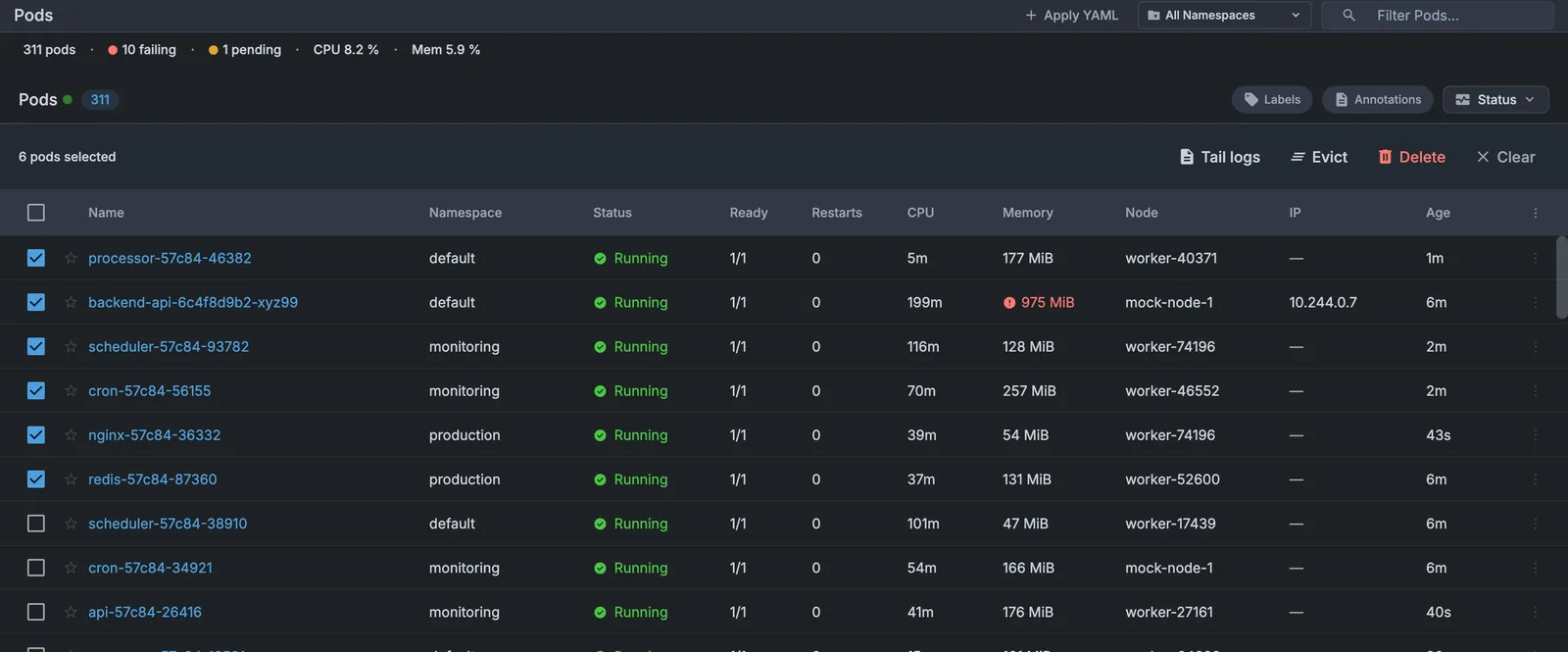This screenshot has width=1568, height=652.
Task: Click the memory warning icon beside 975 MiB
Action: [x=1009, y=303]
